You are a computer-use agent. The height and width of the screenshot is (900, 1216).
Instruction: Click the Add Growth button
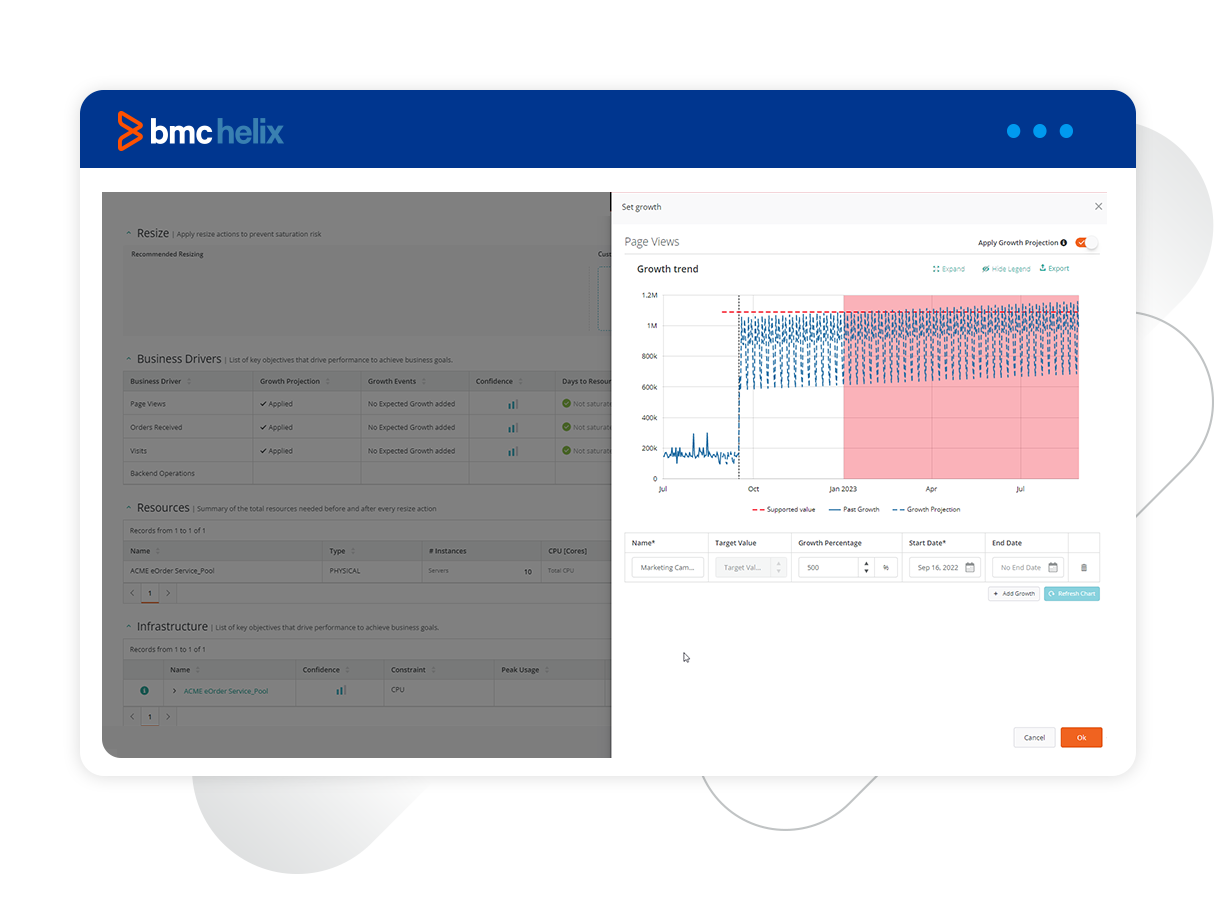(1013, 594)
